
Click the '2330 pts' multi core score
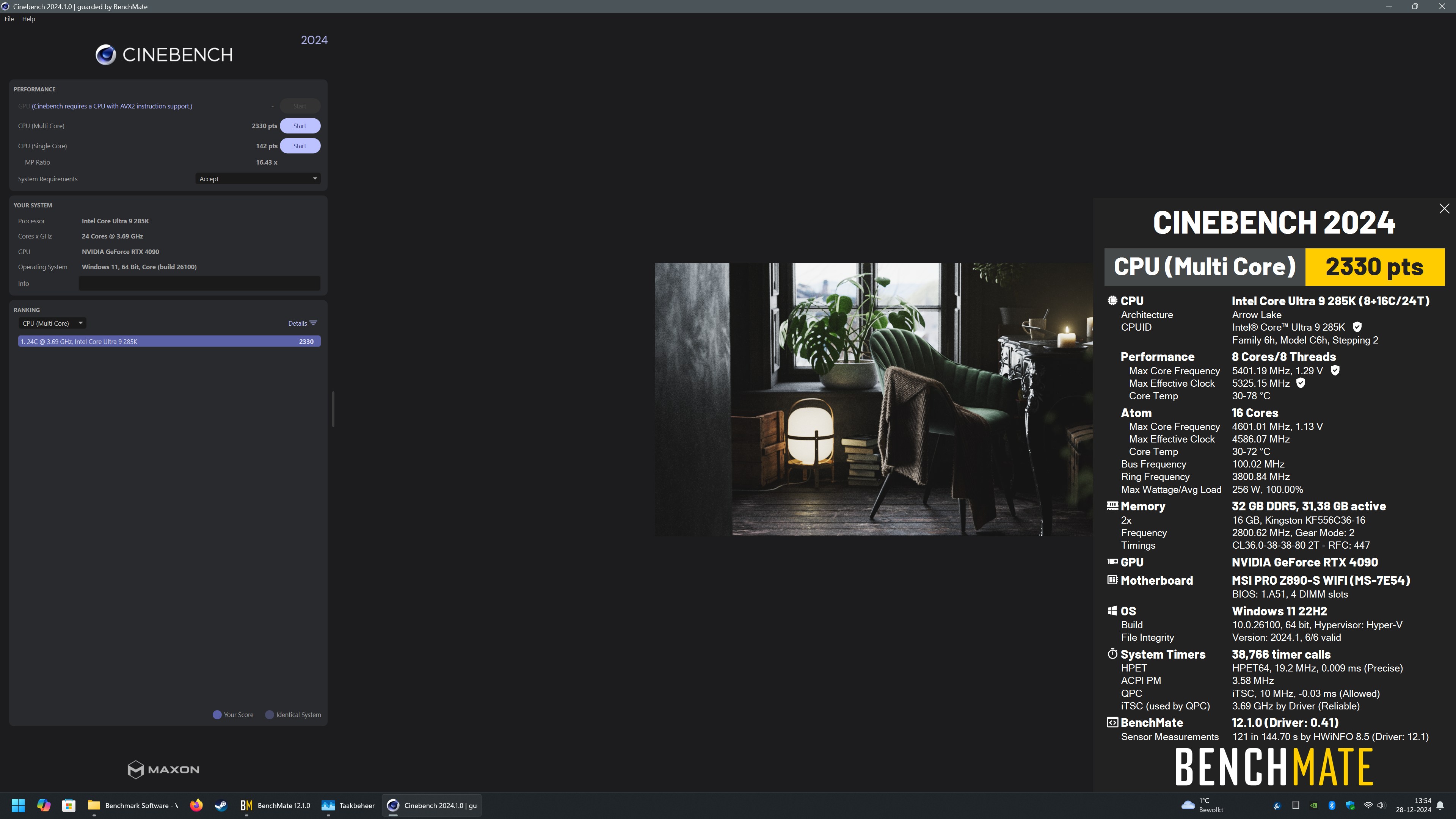[264, 126]
